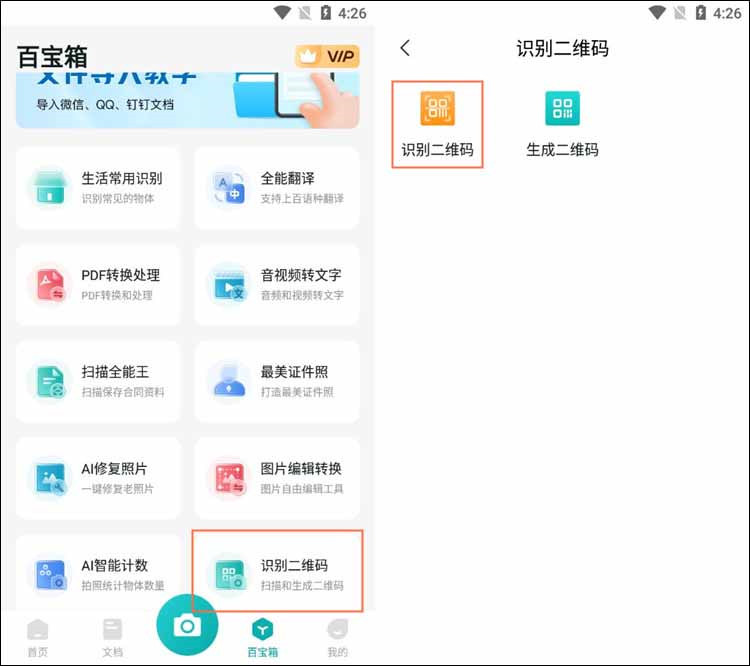Tap the file import banner

coord(188,100)
